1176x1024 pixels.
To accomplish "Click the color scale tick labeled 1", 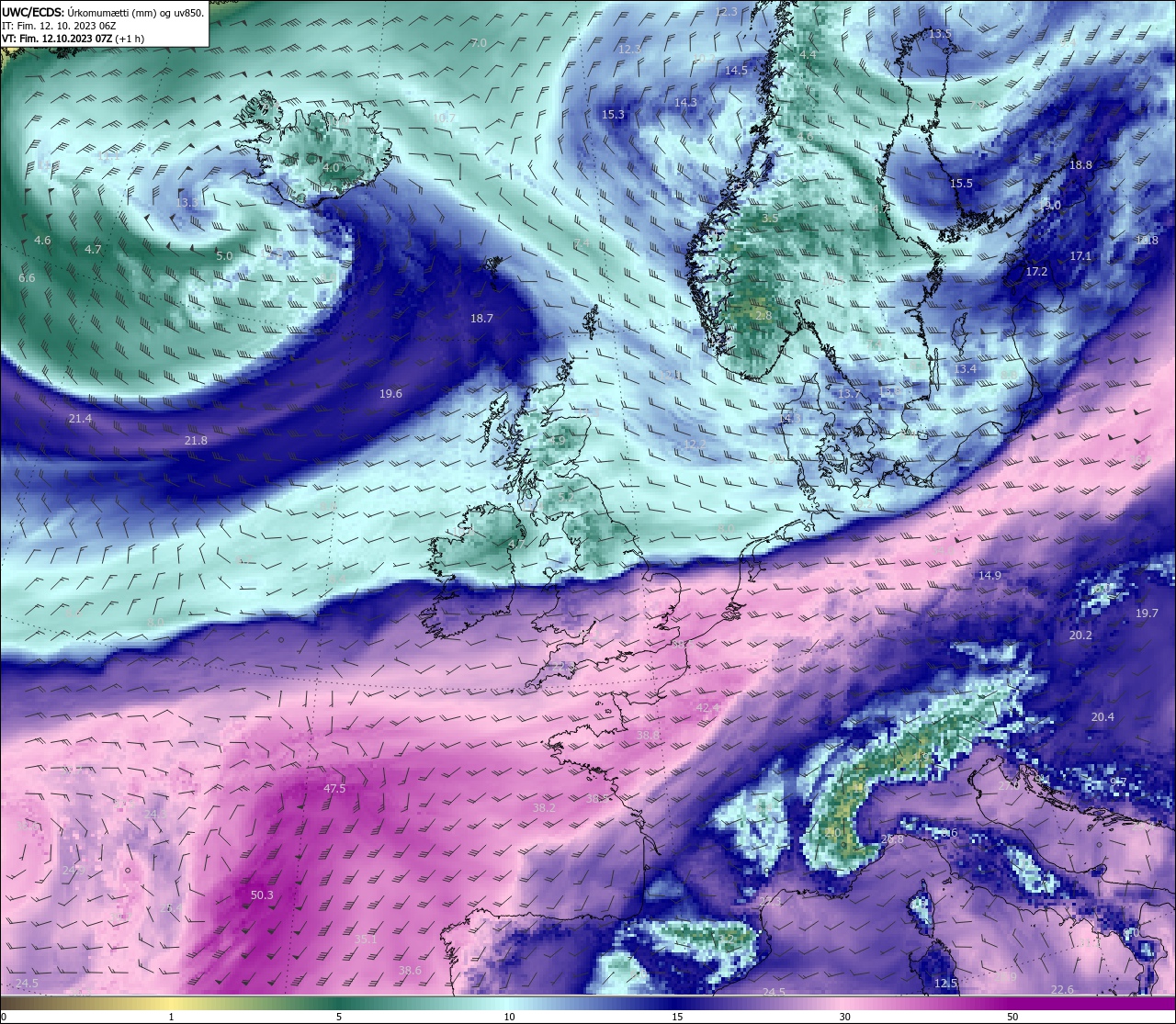I will [x=171, y=1017].
